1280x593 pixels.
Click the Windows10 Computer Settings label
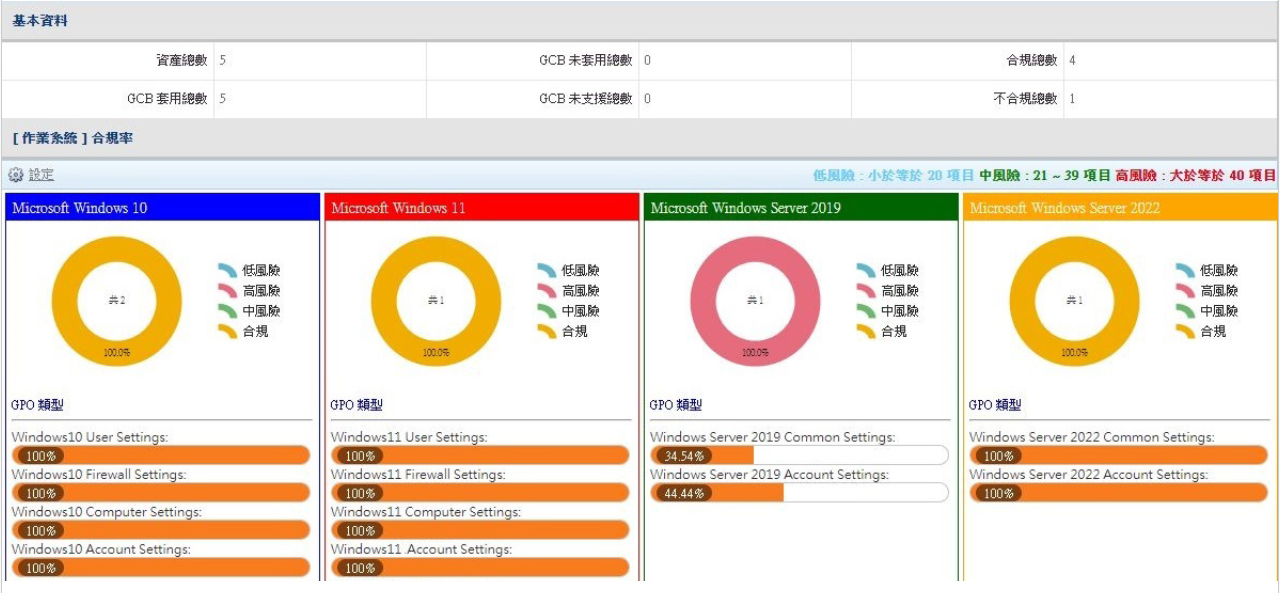[106, 512]
